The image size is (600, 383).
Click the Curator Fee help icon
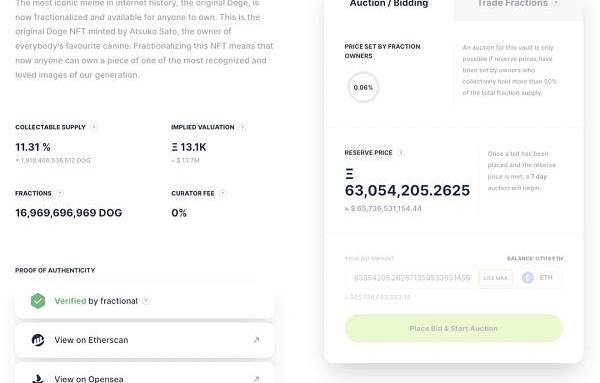[x=223, y=194]
